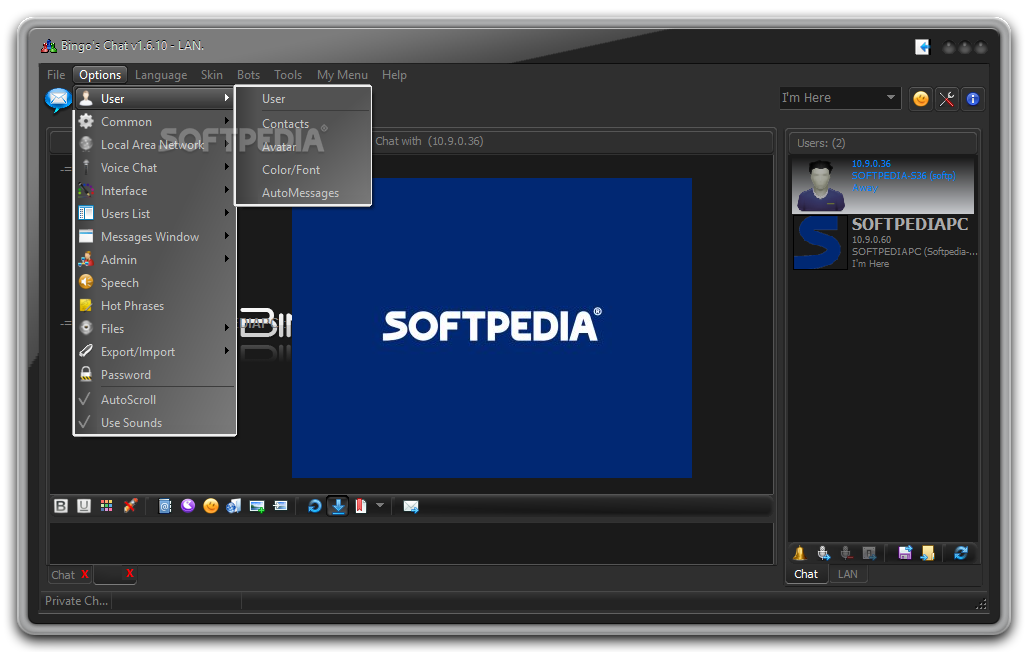The width and height of the screenshot is (1028, 652).
Task: Expand the Users List submenu
Action: 155,213
